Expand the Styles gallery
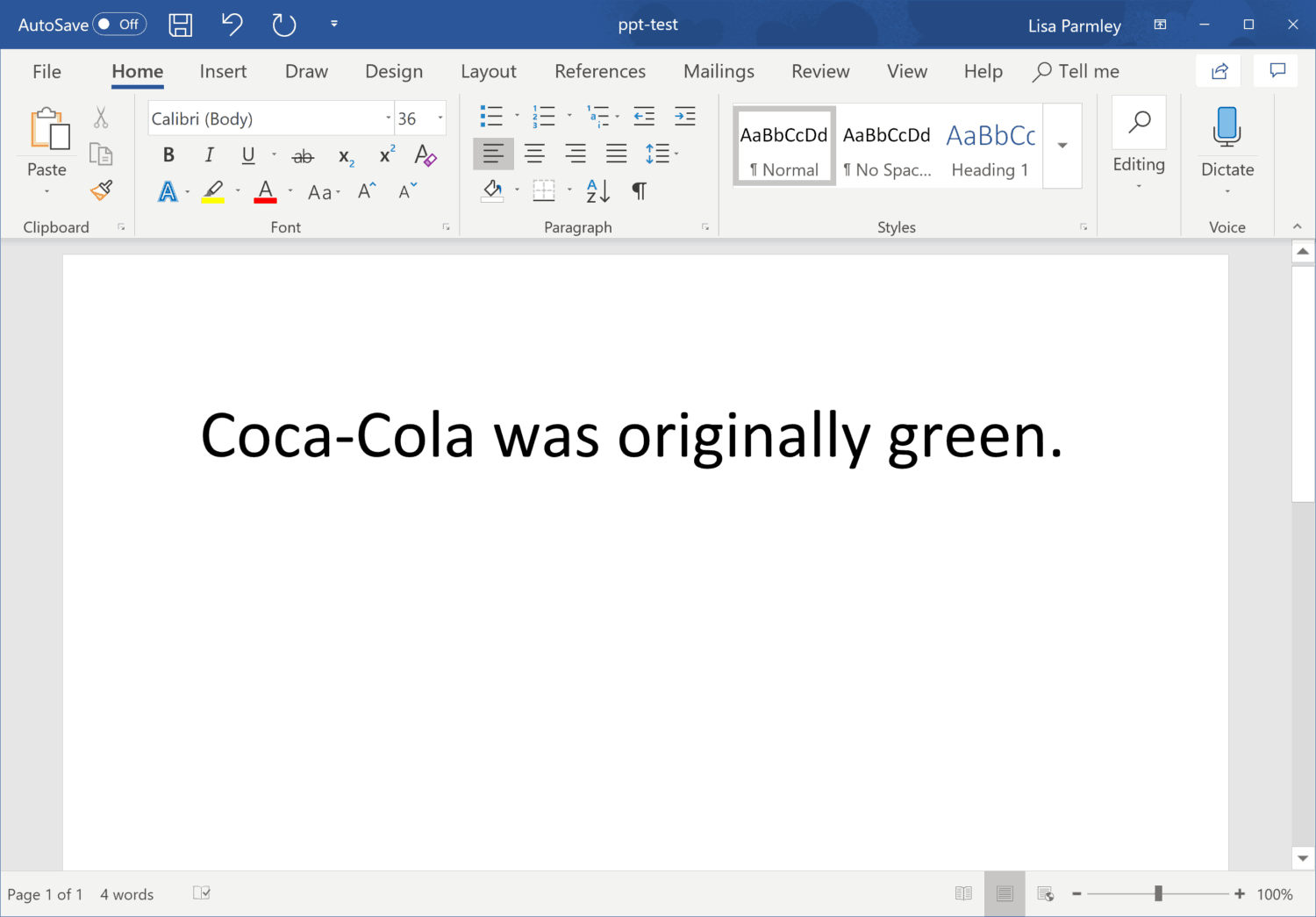Image resolution: width=1316 pixels, height=917 pixels. [1062, 146]
